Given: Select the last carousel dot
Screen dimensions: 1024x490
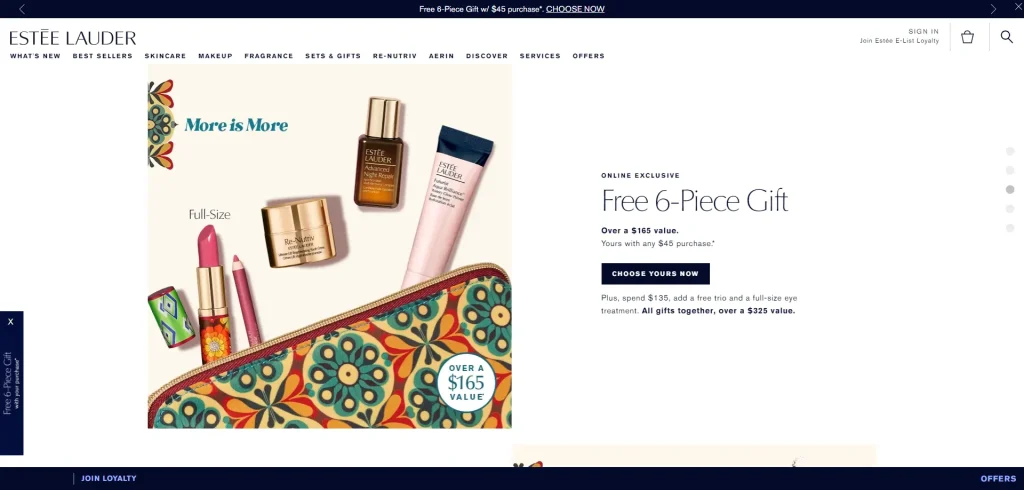Looking at the screenshot, I should click(1010, 228).
